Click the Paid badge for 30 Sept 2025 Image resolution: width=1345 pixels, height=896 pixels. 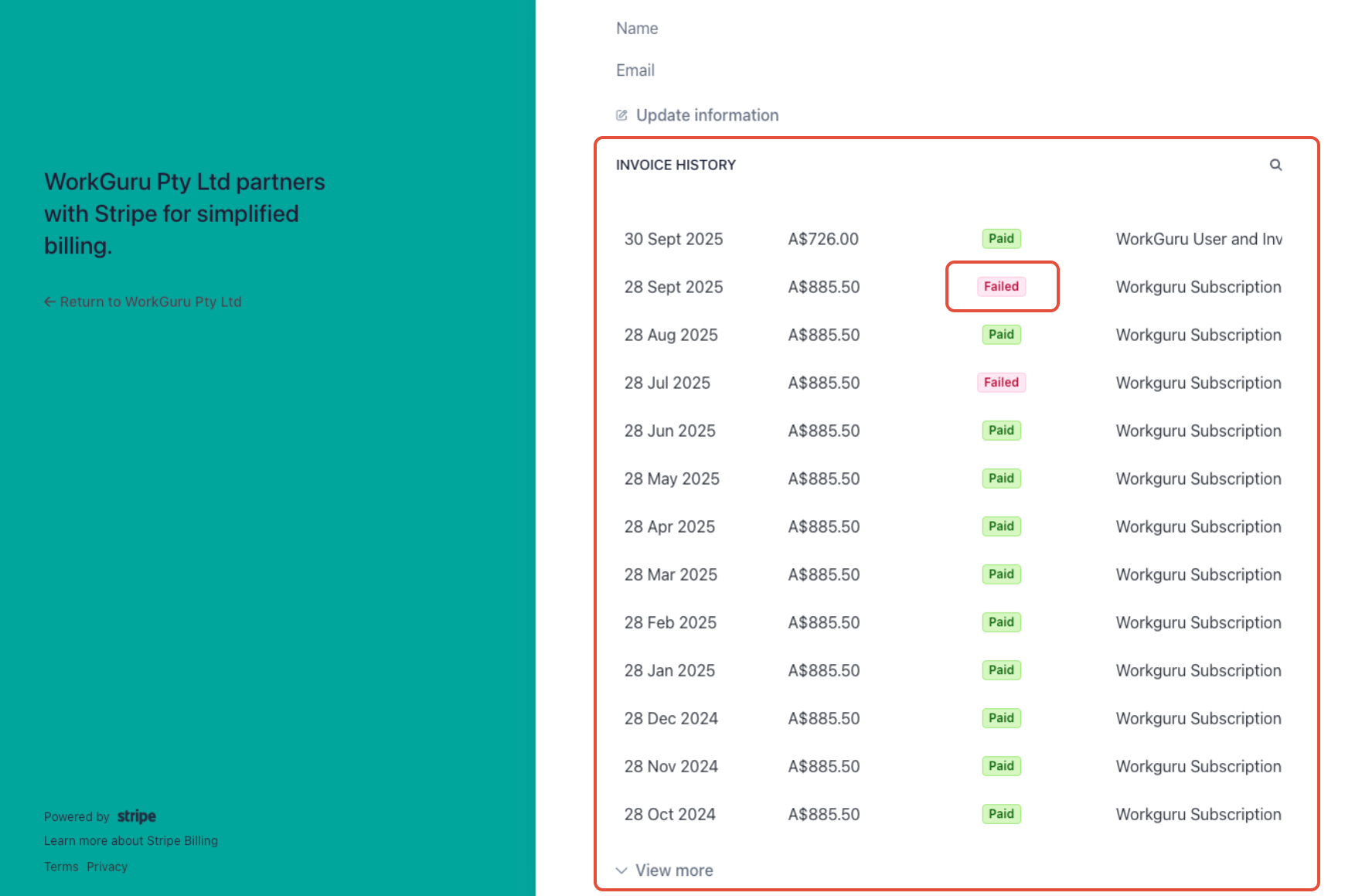click(x=1001, y=239)
